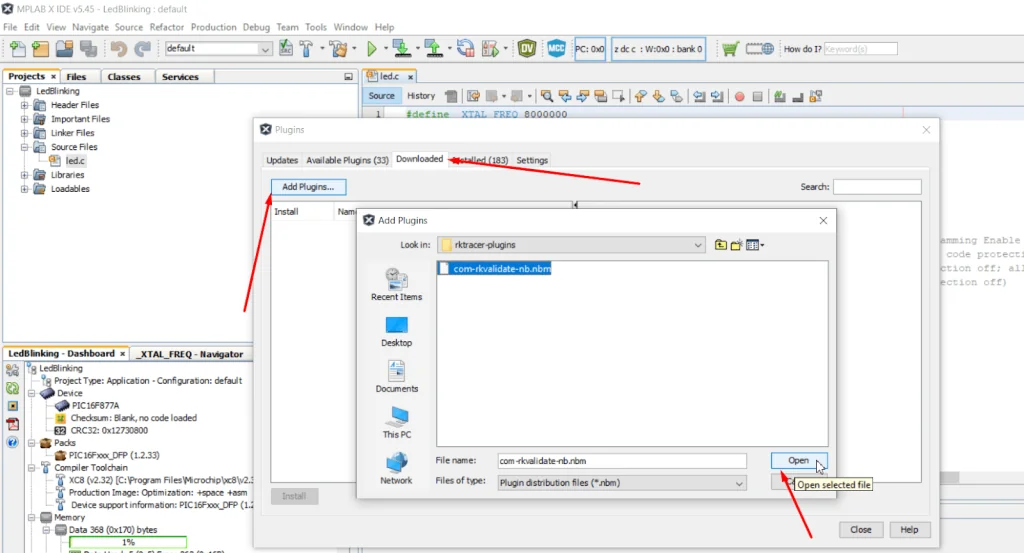Expand the Header Files folder
The height and width of the screenshot is (553, 1024).
click(x=24, y=104)
